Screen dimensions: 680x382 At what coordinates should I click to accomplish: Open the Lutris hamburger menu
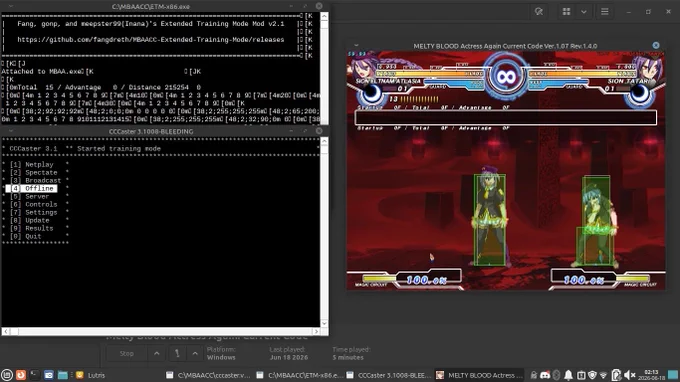605,12
